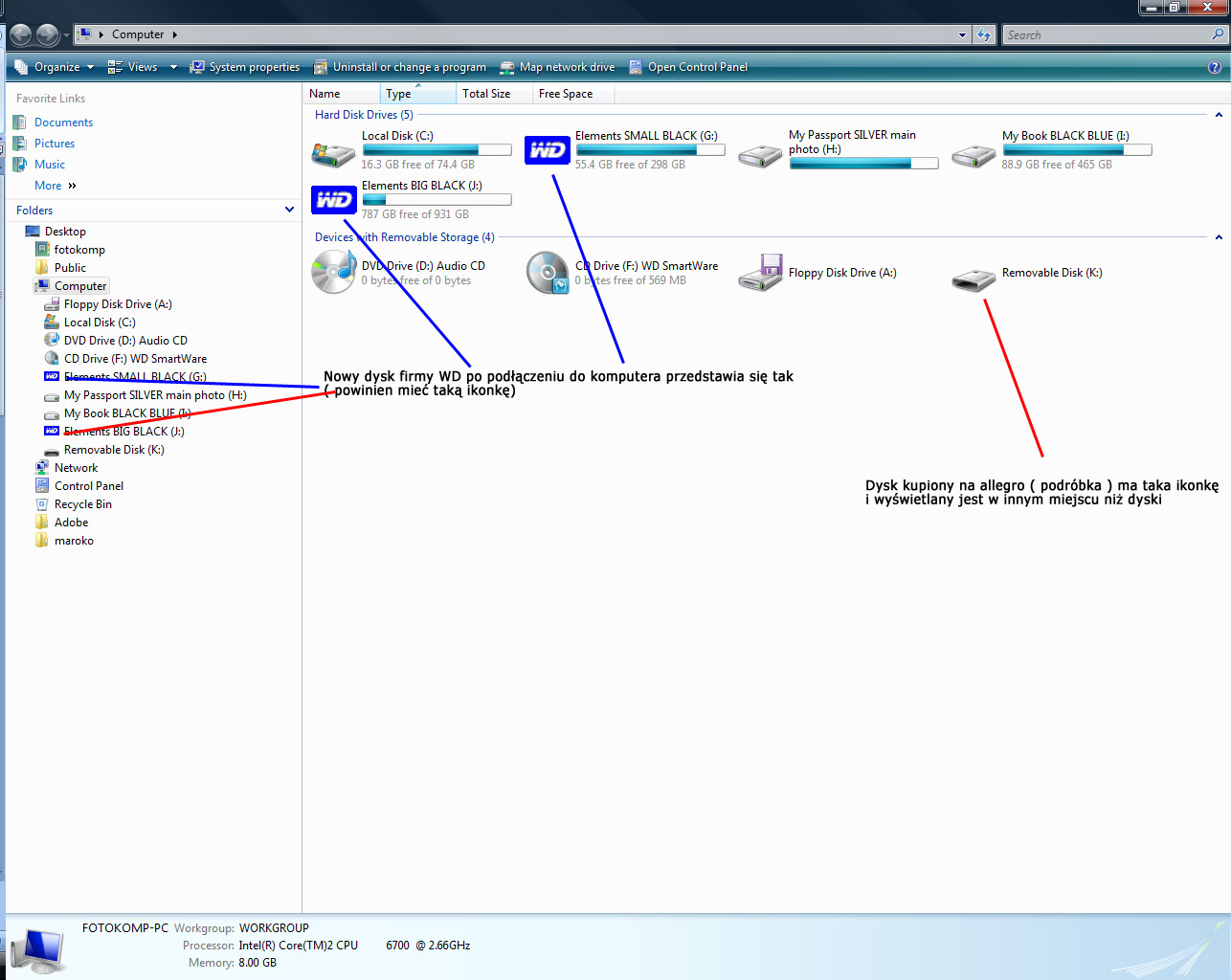Open the Views dropdown arrow
The height and width of the screenshot is (980, 1231).
[173, 67]
